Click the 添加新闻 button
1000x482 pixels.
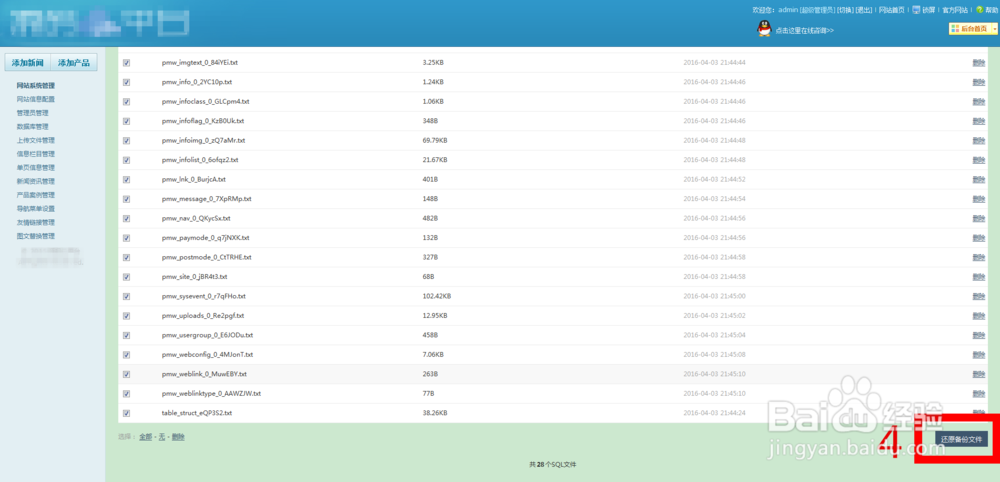click(27, 62)
